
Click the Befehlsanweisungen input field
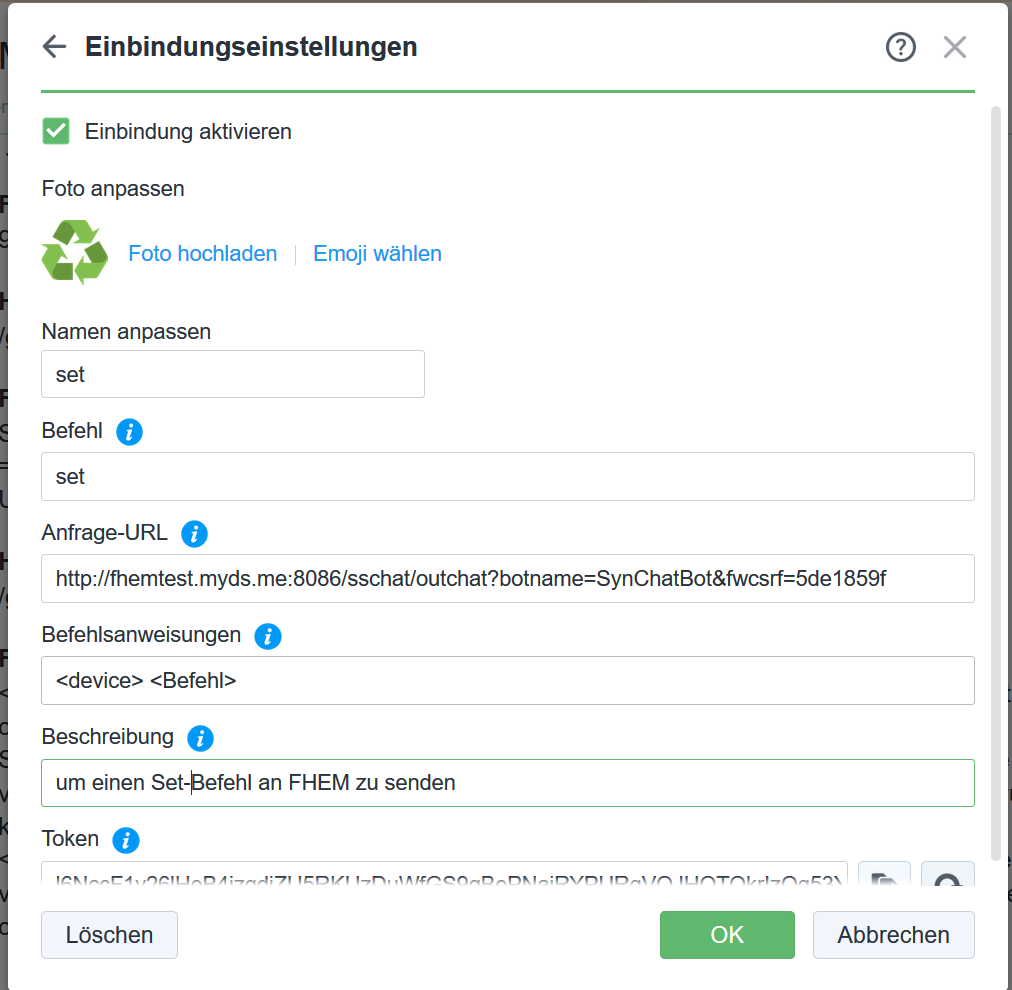[x=507, y=680]
